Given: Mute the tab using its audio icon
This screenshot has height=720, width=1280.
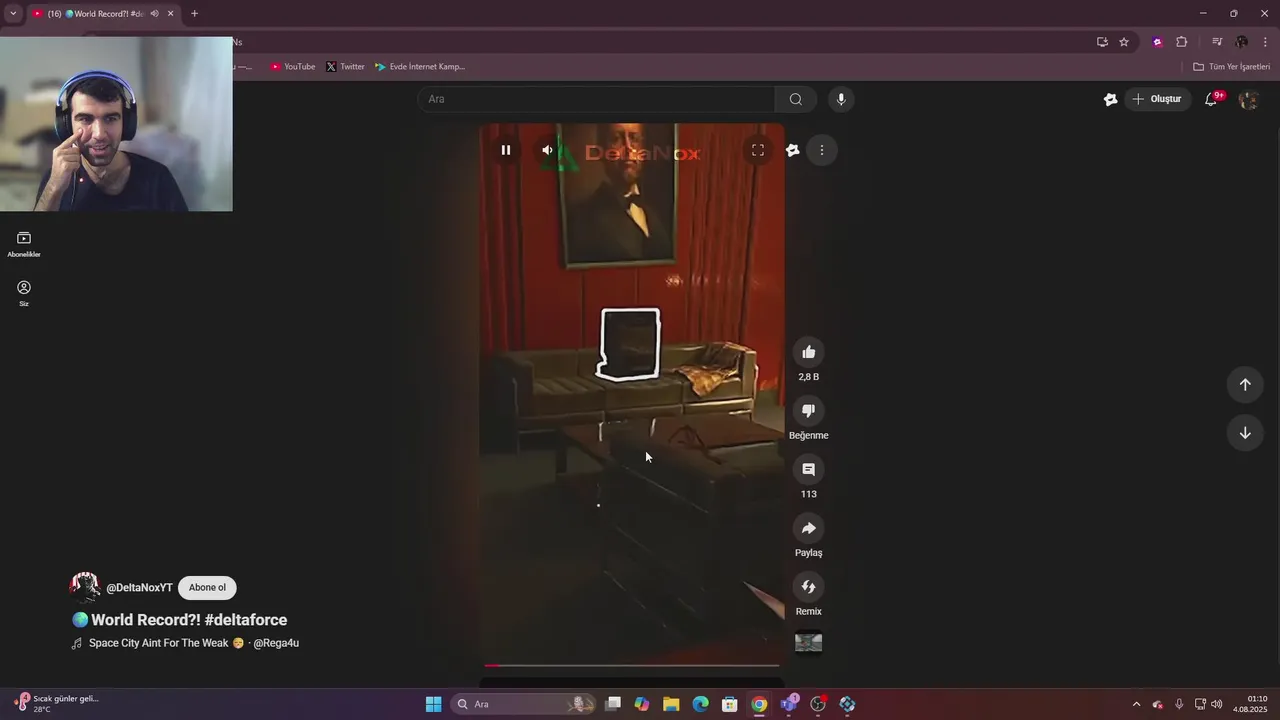Looking at the screenshot, I should [155, 14].
